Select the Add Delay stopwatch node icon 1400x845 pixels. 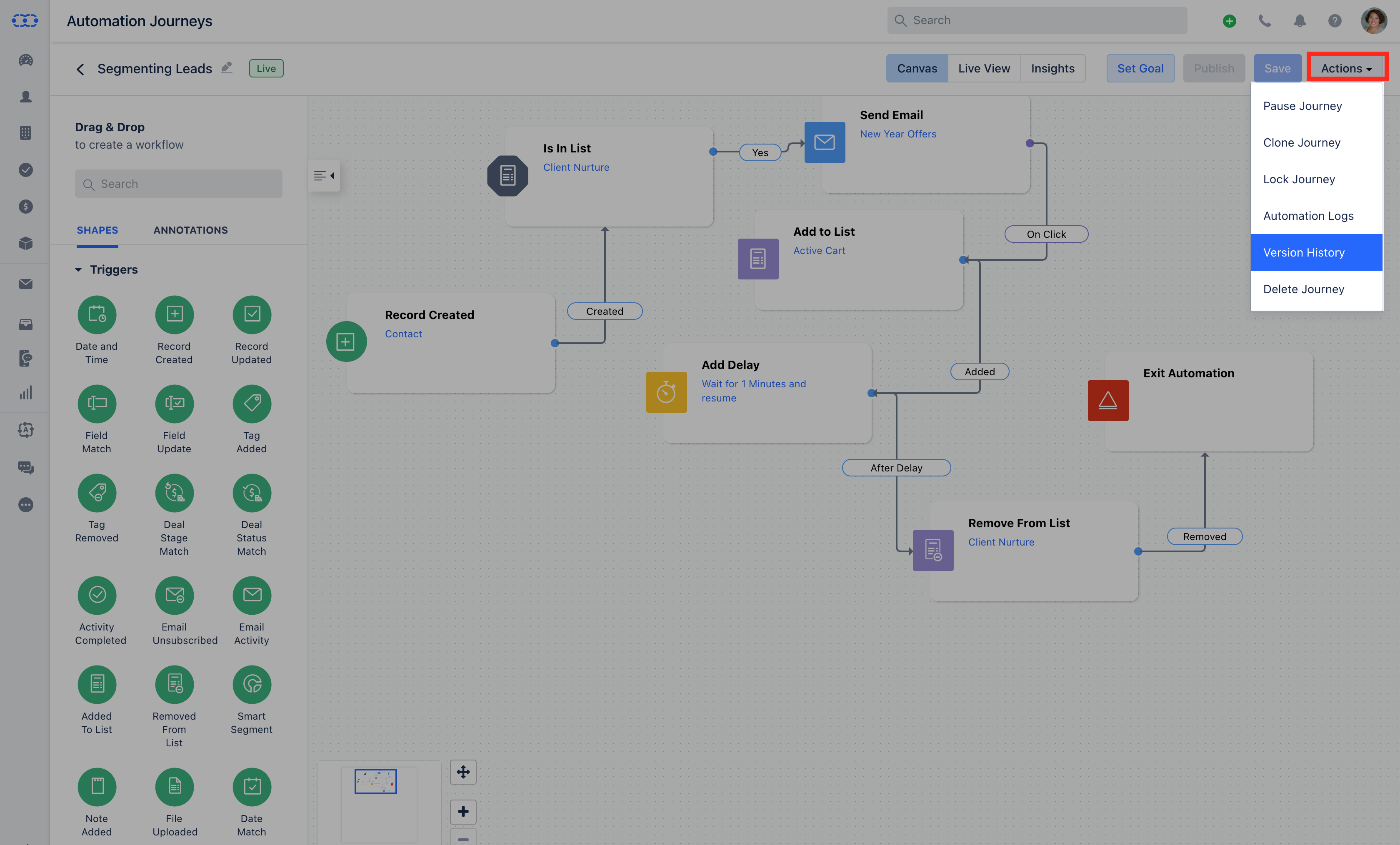[x=667, y=392]
